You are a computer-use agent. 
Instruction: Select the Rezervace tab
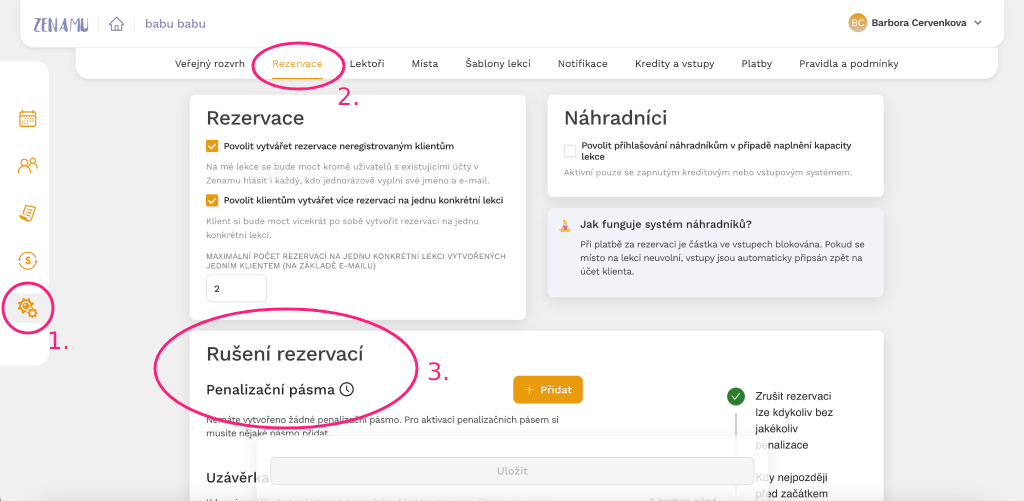pos(297,64)
